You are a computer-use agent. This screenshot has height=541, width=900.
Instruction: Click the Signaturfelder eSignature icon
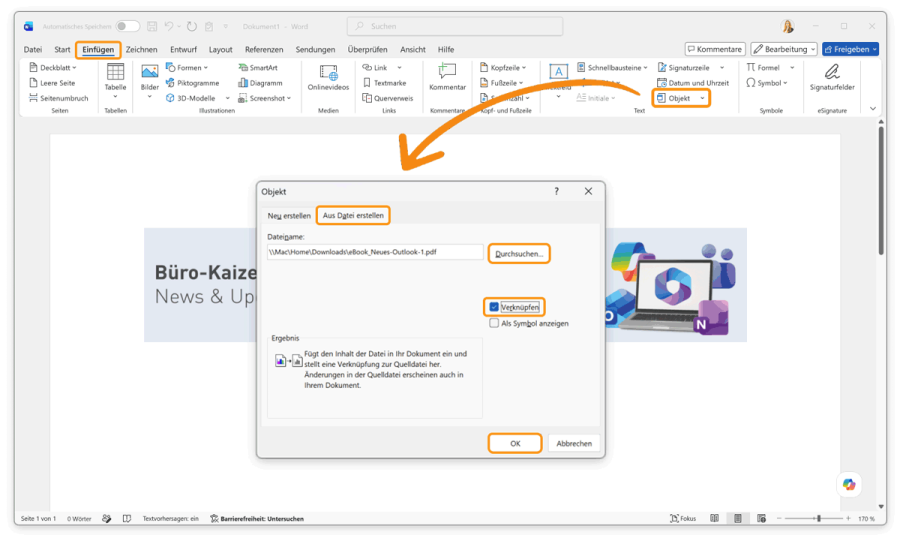click(832, 72)
